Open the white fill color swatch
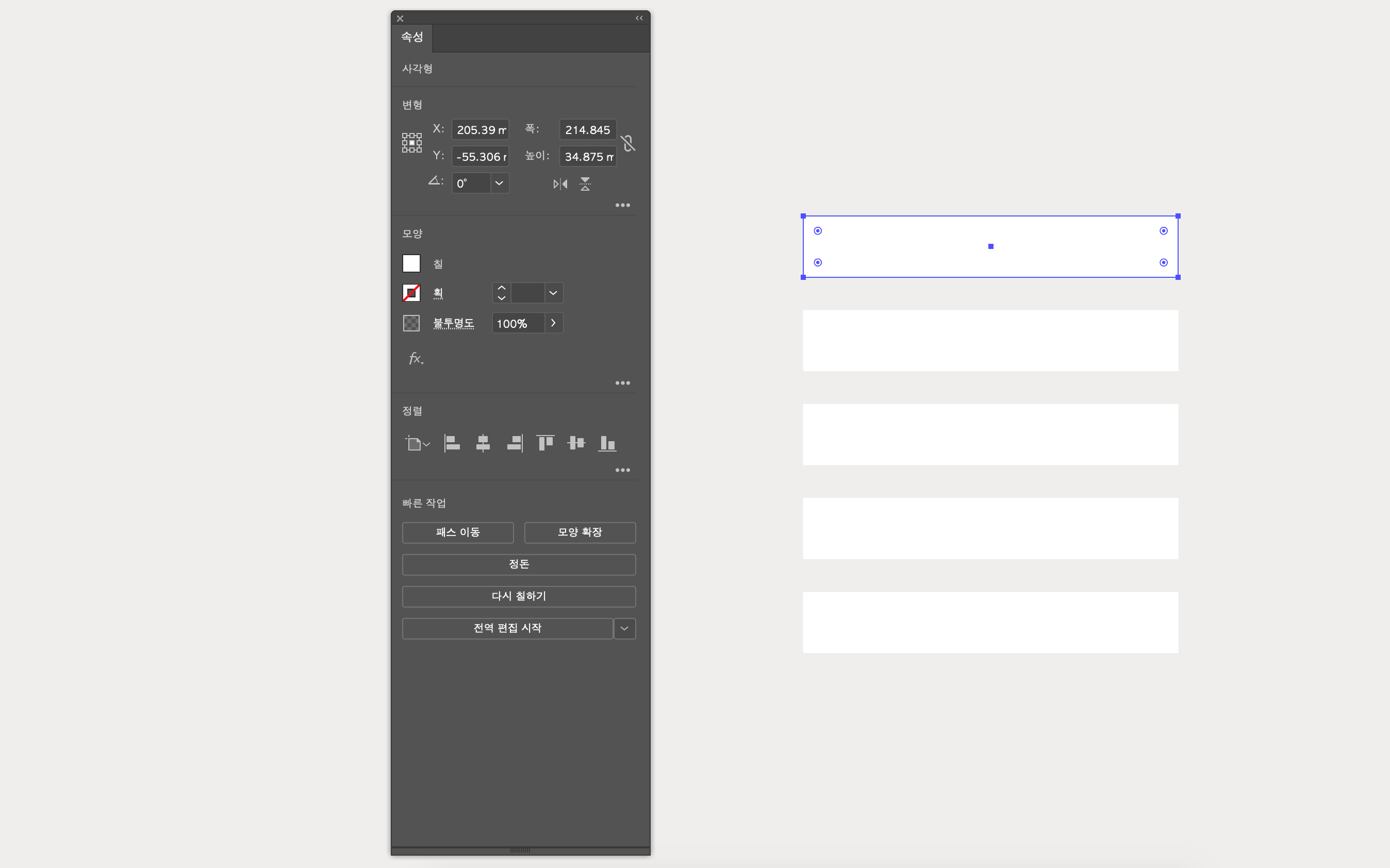 click(x=411, y=263)
